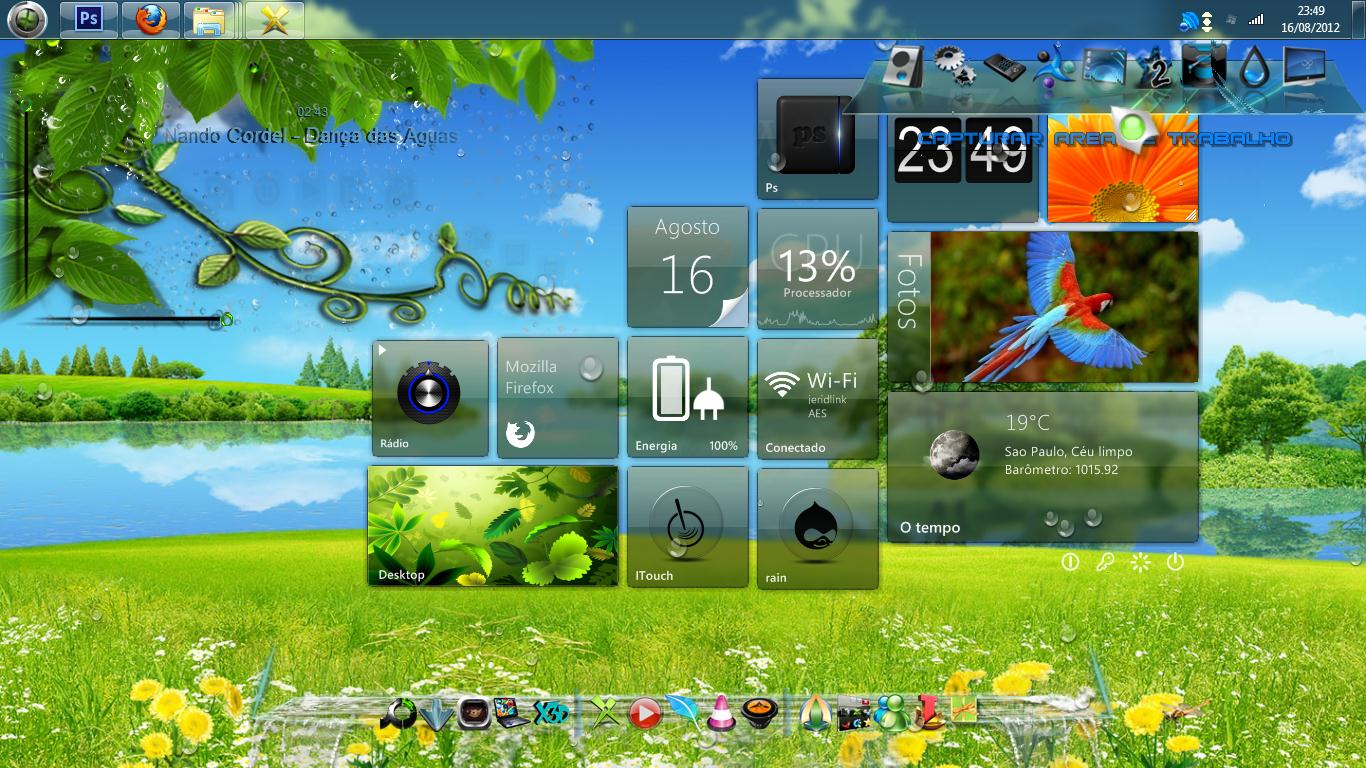The width and height of the screenshot is (1366, 768).
Task: Open the blue feather dock icon
Action: tap(683, 711)
